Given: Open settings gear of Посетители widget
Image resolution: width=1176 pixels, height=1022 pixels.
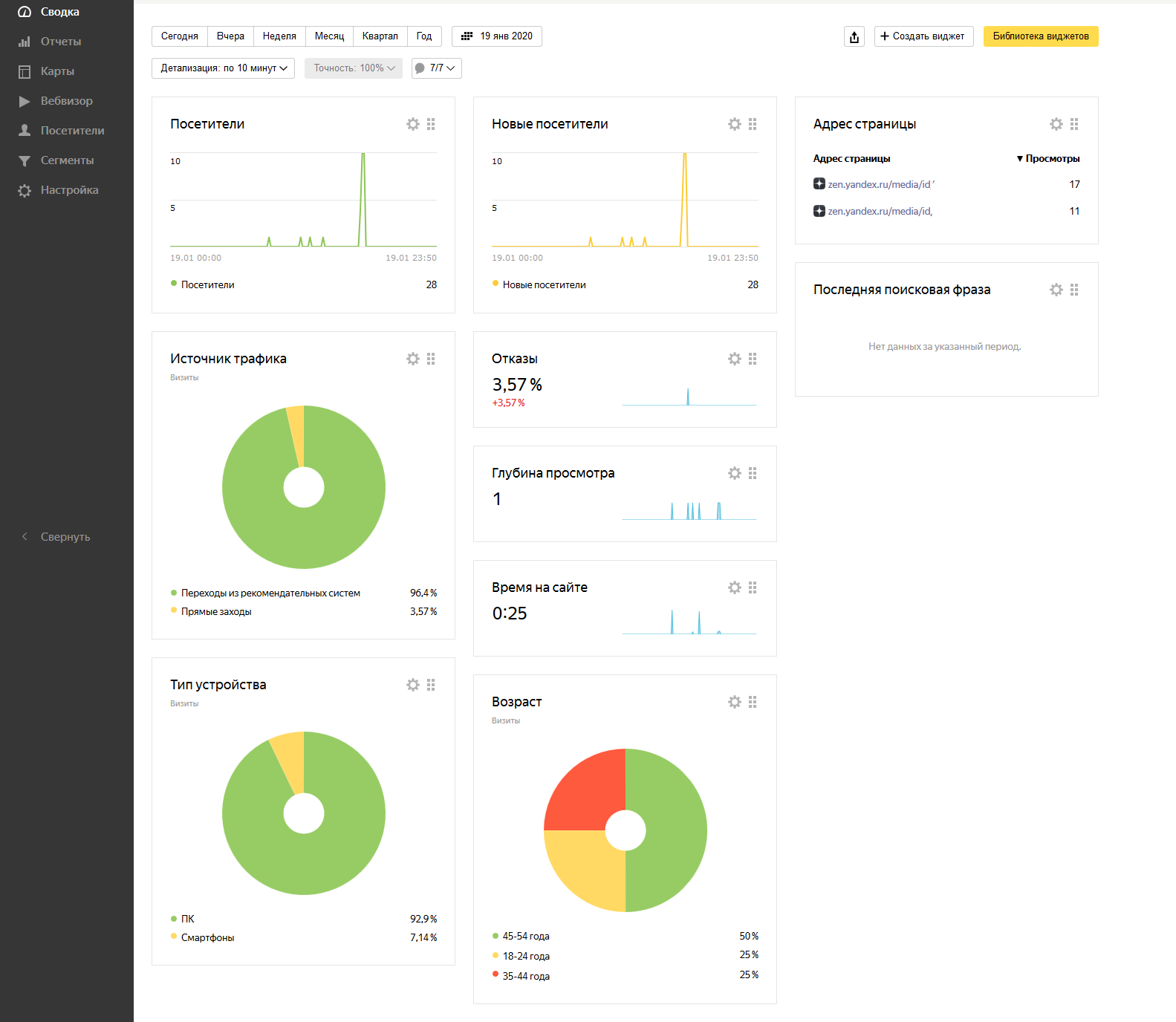Looking at the screenshot, I should point(412,124).
